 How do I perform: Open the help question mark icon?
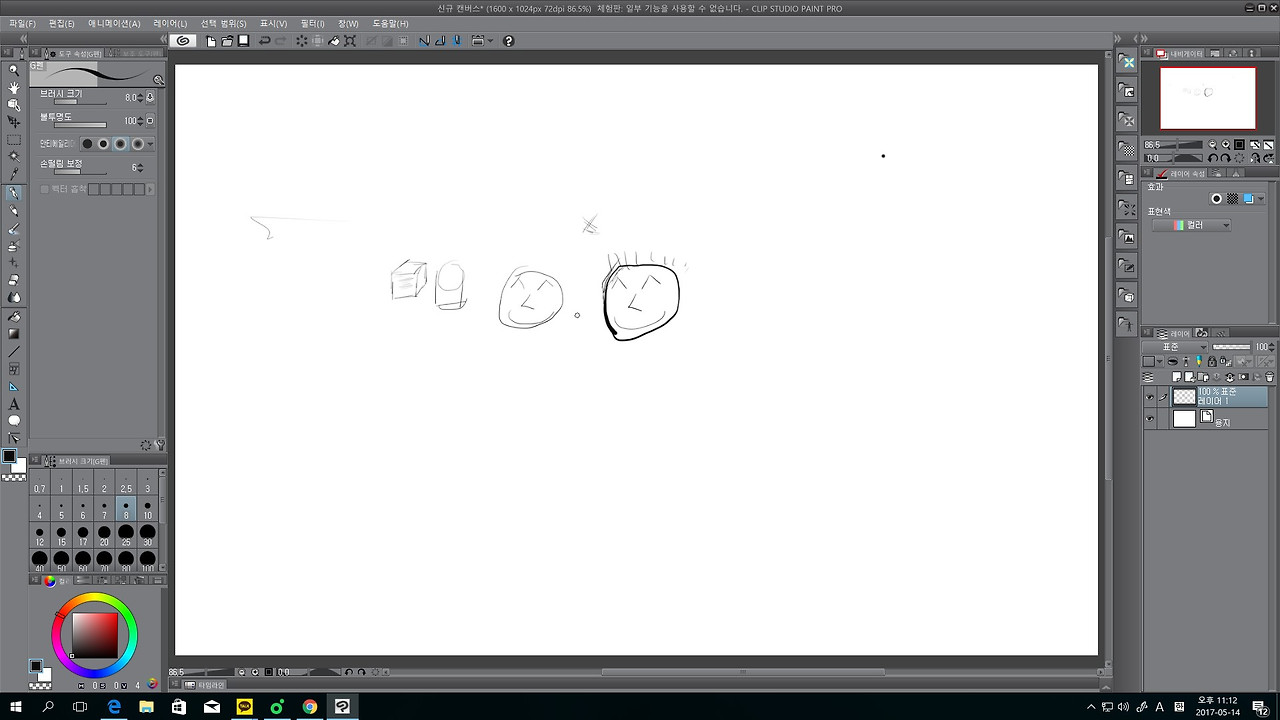(x=508, y=41)
